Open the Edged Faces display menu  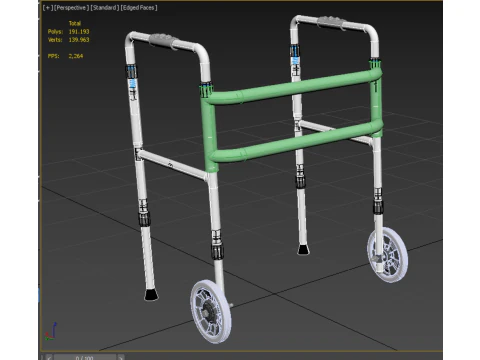pyautogui.click(x=139, y=8)
